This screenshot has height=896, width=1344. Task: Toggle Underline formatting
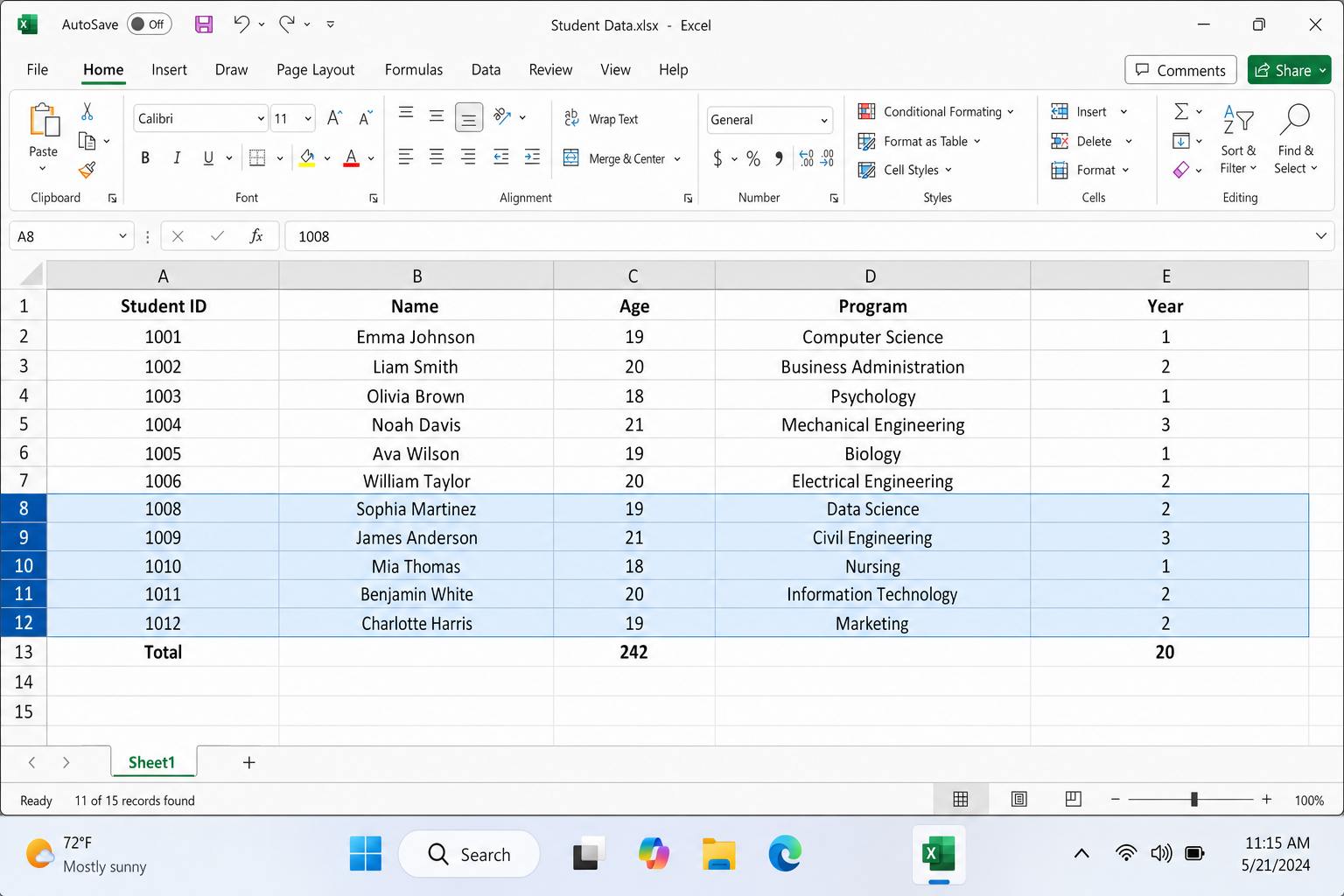coord(208,157)
